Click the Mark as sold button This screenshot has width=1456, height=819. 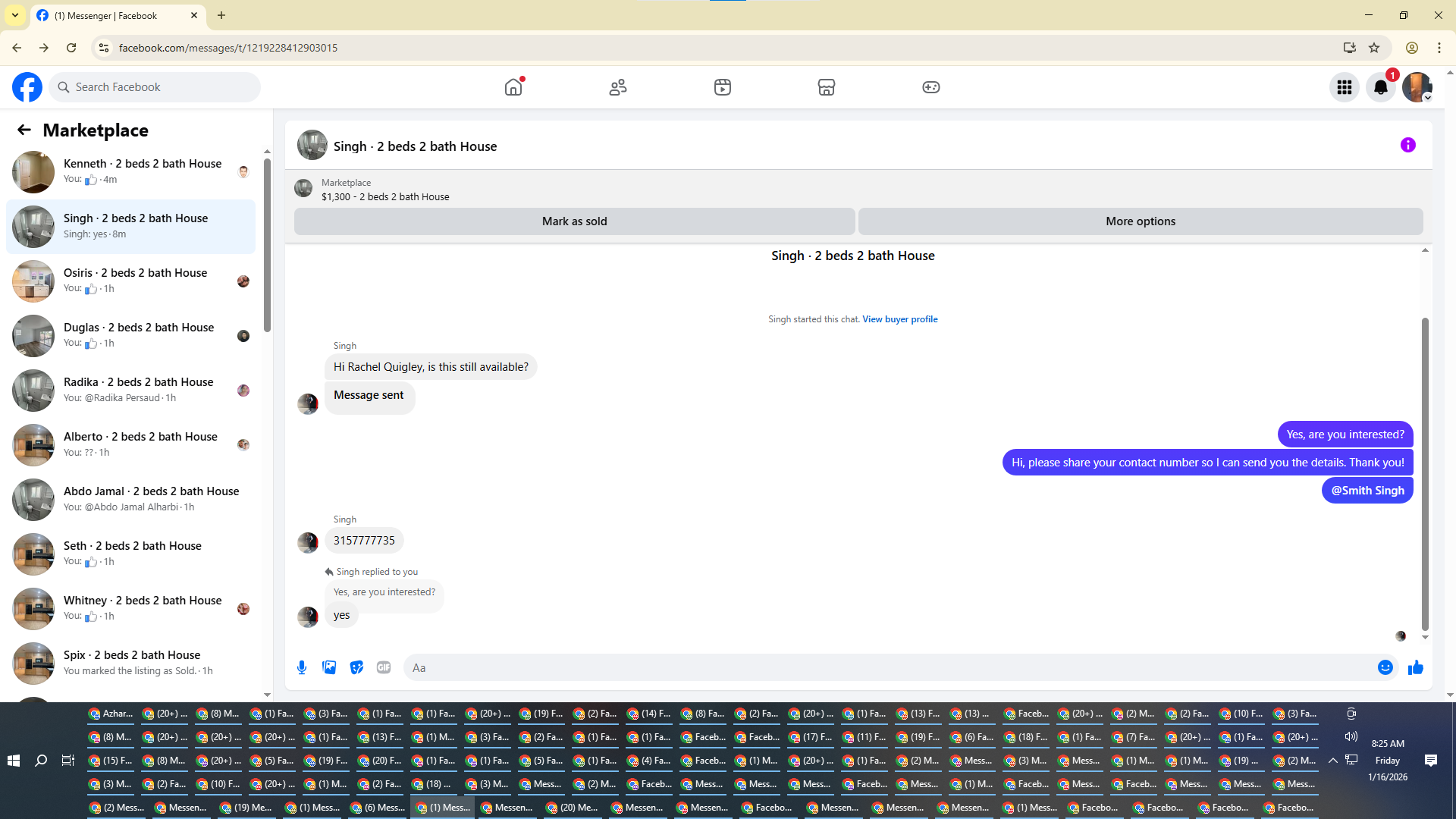point(574,221)
